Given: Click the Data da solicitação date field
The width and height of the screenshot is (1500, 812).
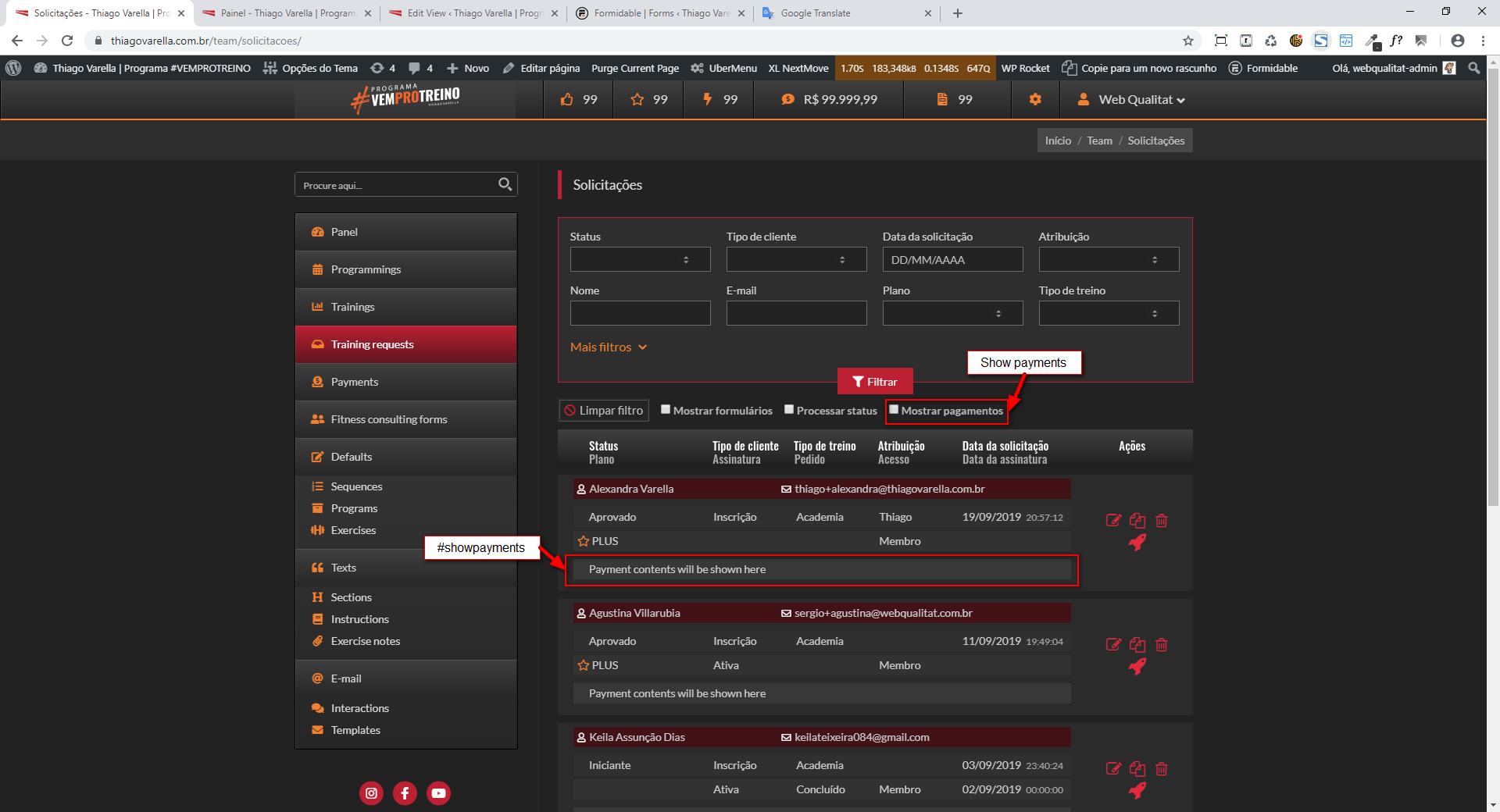Looking at the screenshot, I should [952, 259].
